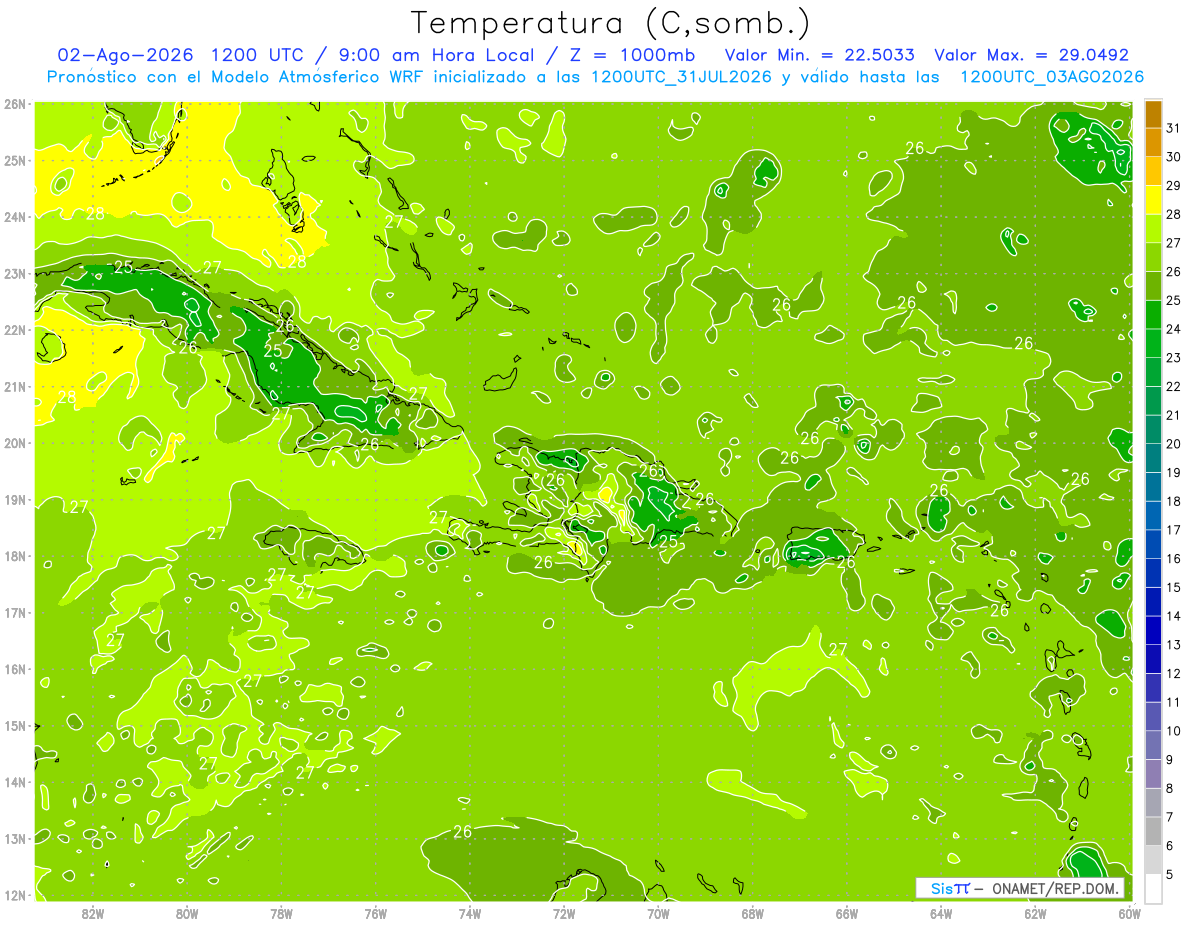Click the 64W longitude axis label
The image size is (1200, 927).
[941, 913]
